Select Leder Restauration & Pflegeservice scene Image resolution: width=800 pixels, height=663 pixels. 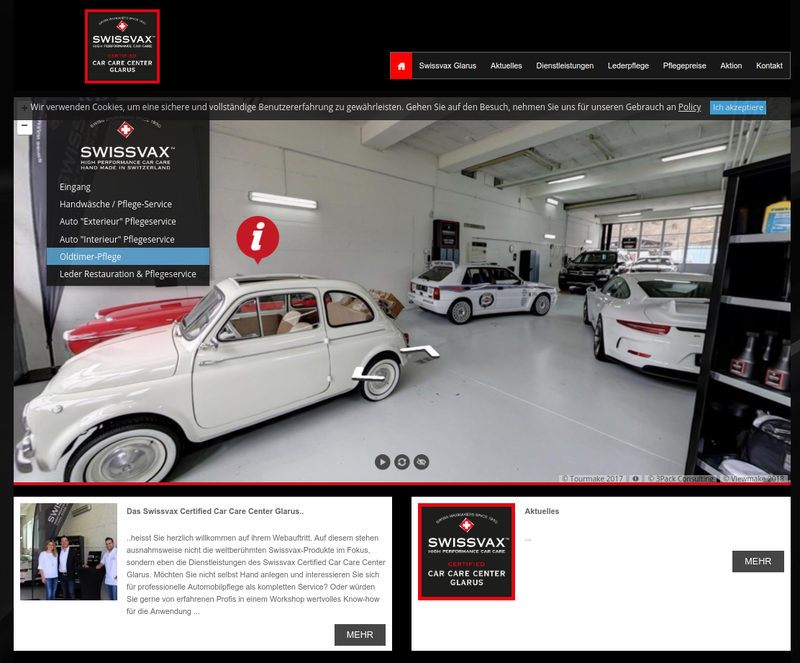128,274
